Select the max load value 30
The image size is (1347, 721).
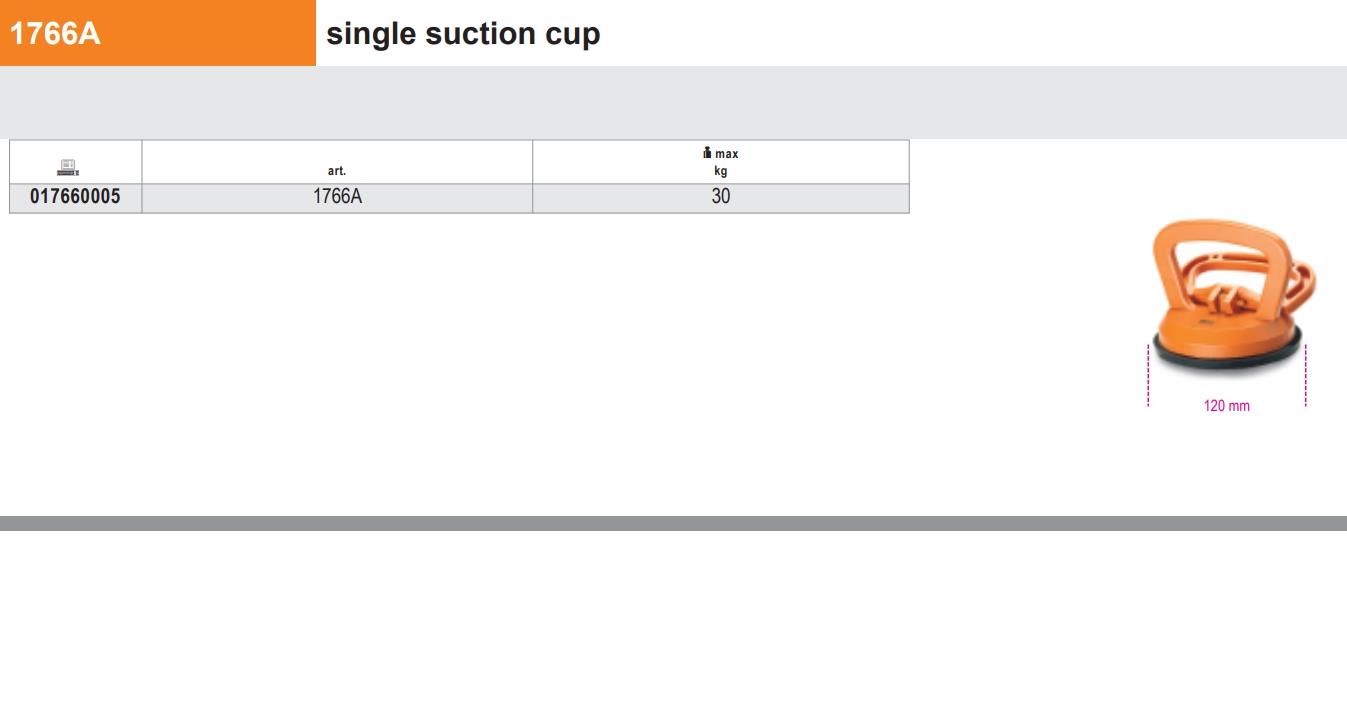click(721, 197)
